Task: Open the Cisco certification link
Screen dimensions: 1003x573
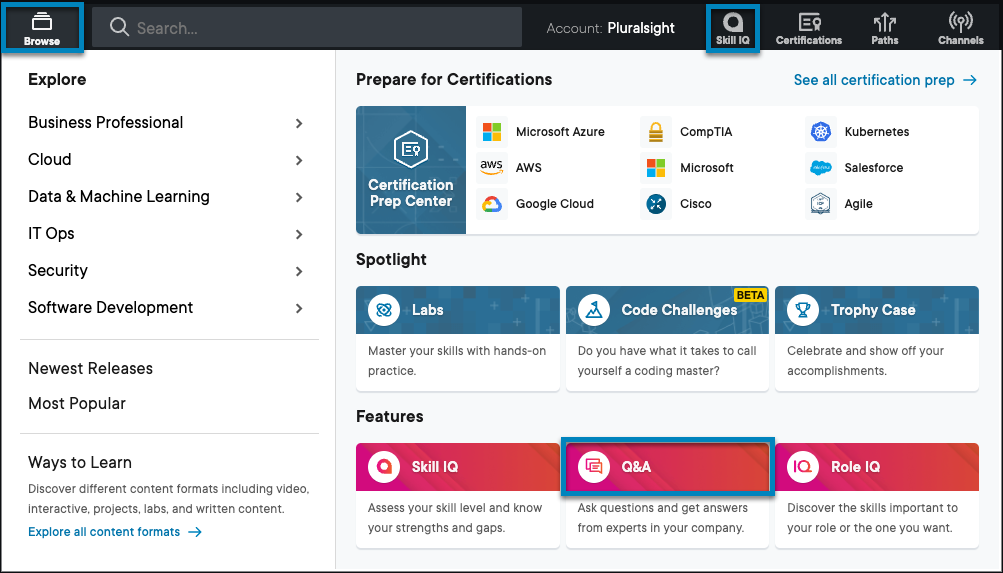Action: coord(695,204)
